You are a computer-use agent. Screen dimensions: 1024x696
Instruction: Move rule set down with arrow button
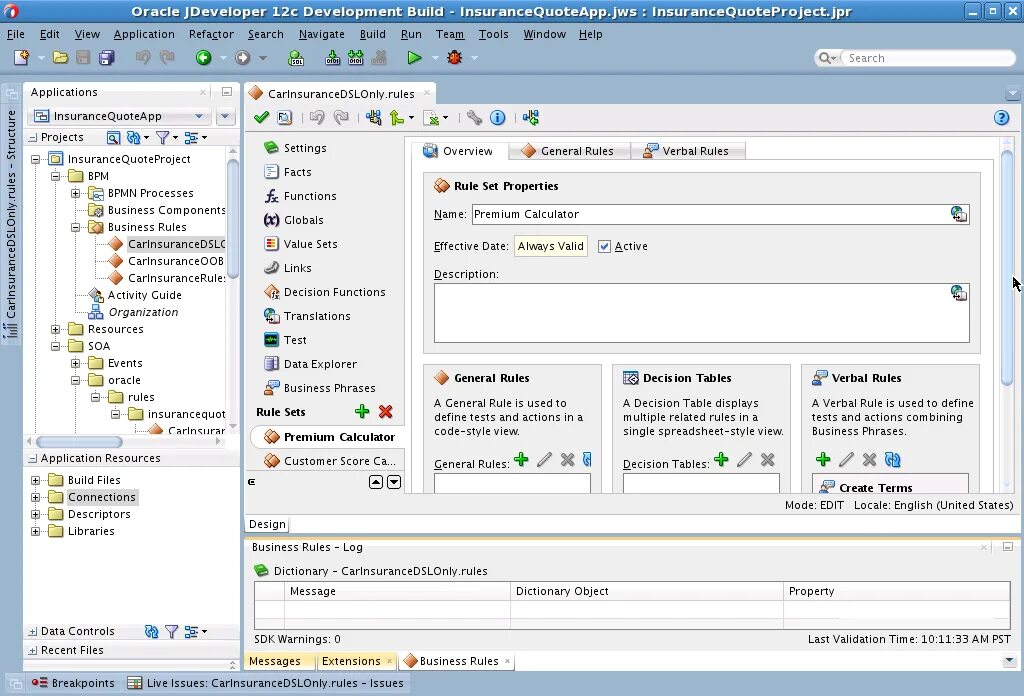coord(394,482)
